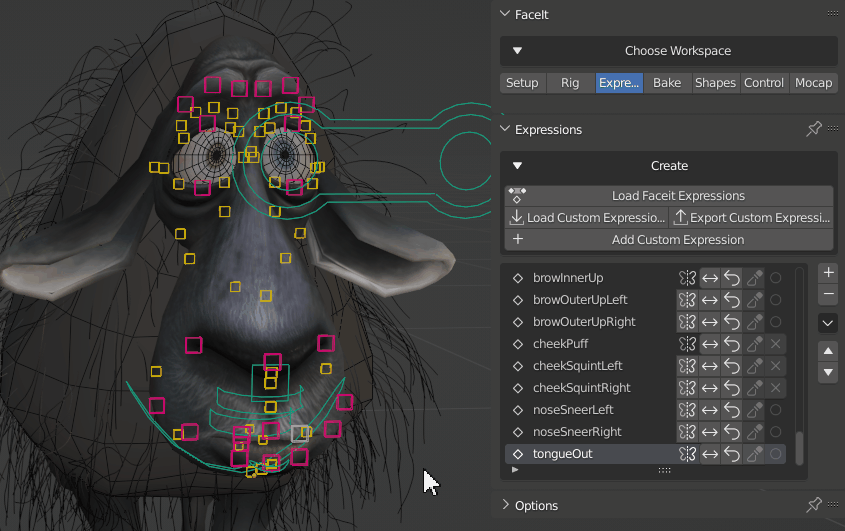Move expression down with the down arrow
This screenshot has height=531, width=845.
(x=828, y=372)
